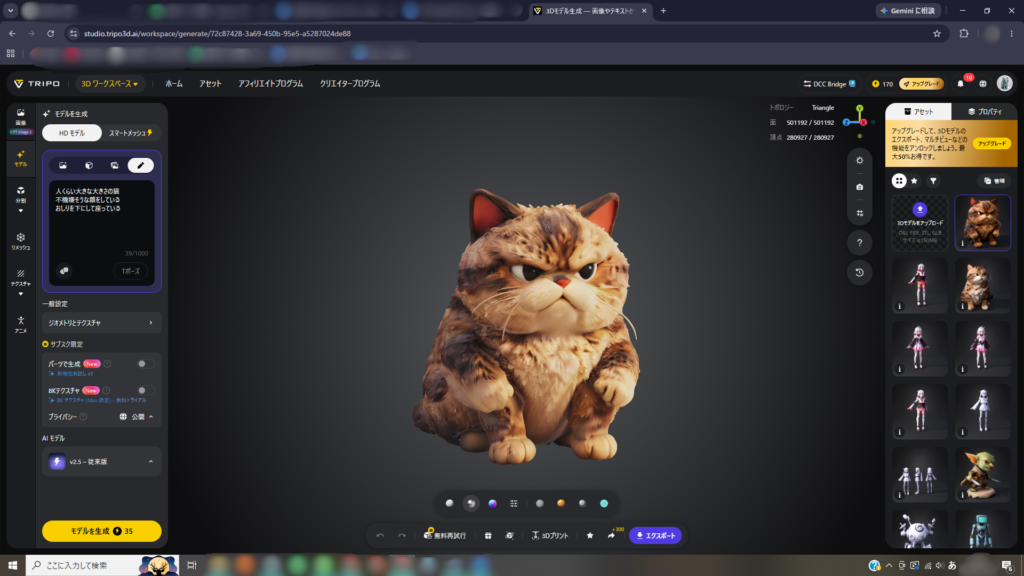This screenshot has height=576, width=1024.
Task: Open the 3D ワークスペース dropdown
Action: click(x=109, y=84)
